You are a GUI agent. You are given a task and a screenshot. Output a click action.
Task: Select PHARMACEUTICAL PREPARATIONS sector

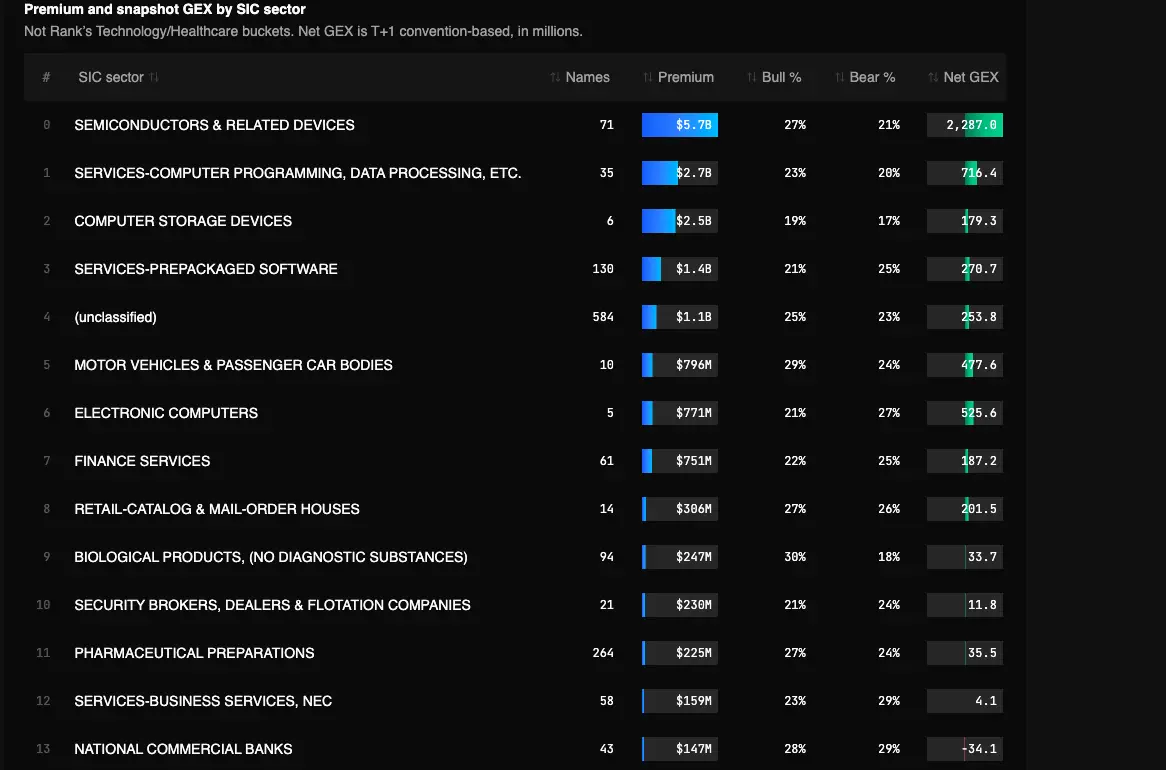[194, 653]
